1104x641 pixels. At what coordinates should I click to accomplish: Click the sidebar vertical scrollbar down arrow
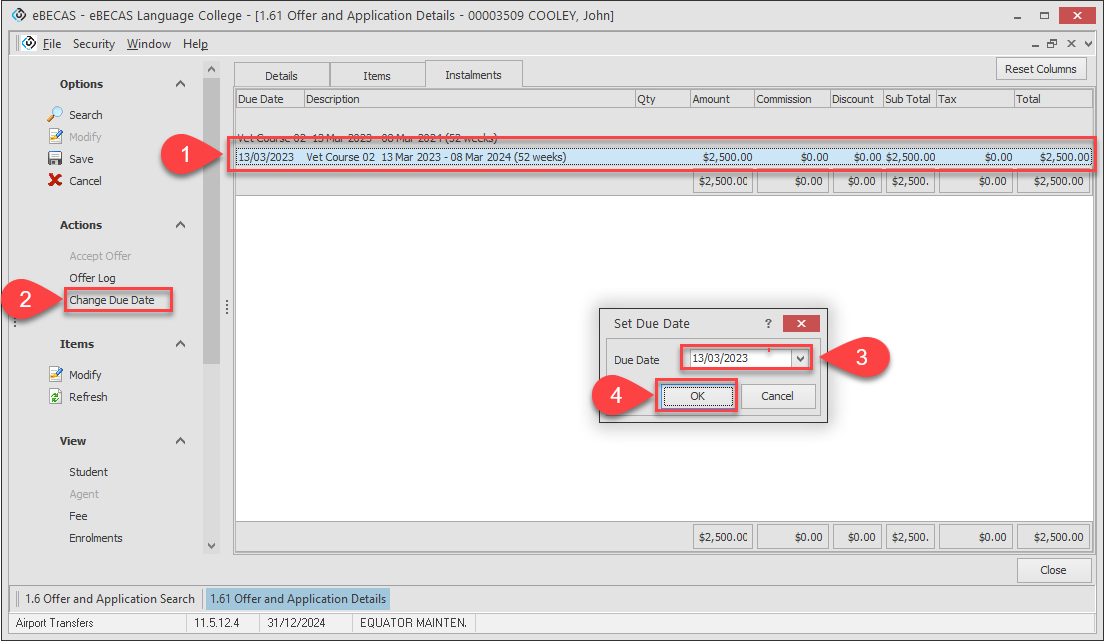pos(211,545)
